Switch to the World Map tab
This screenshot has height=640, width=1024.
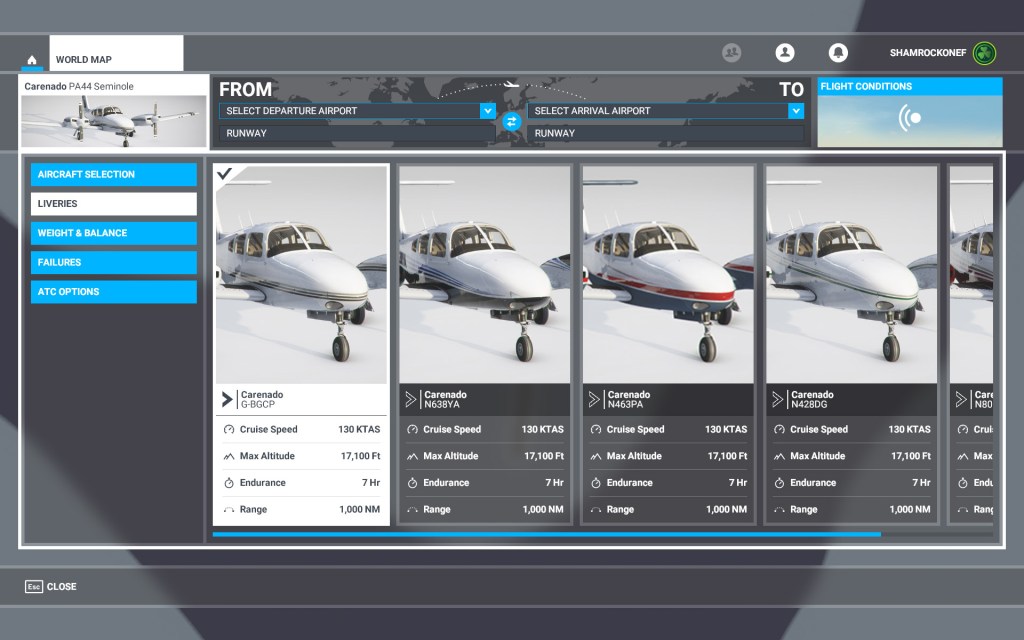point(115,58)
